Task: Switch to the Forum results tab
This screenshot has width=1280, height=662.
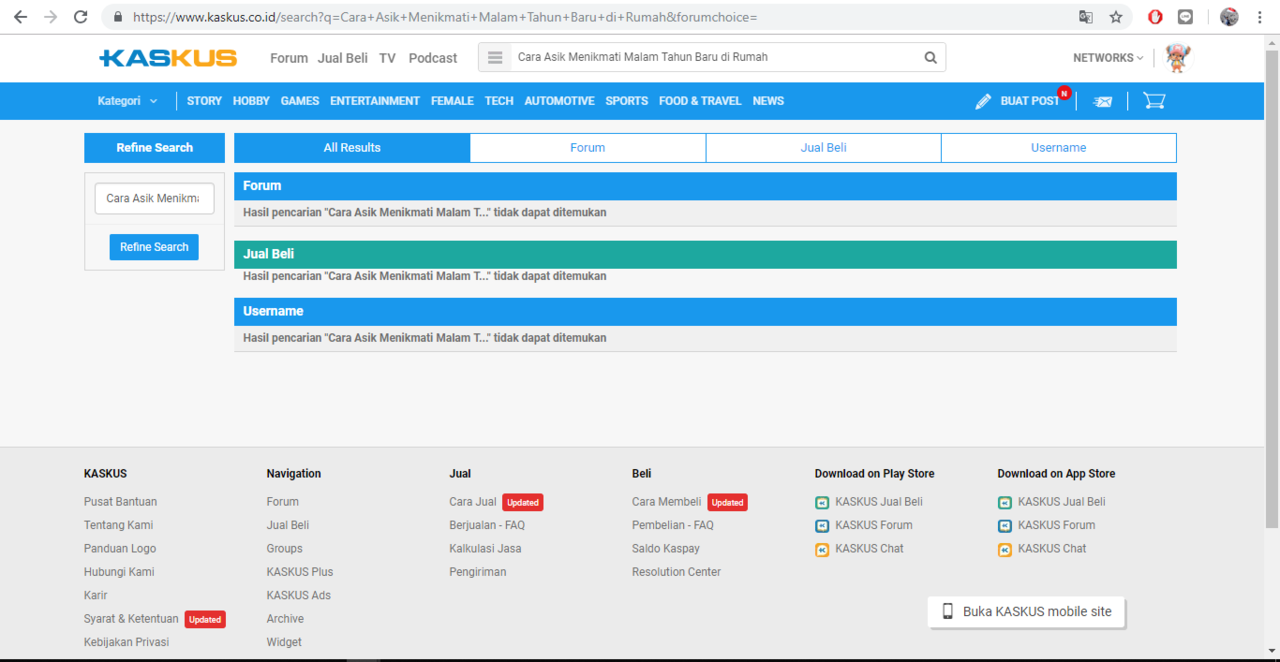Action: (588, 148)
